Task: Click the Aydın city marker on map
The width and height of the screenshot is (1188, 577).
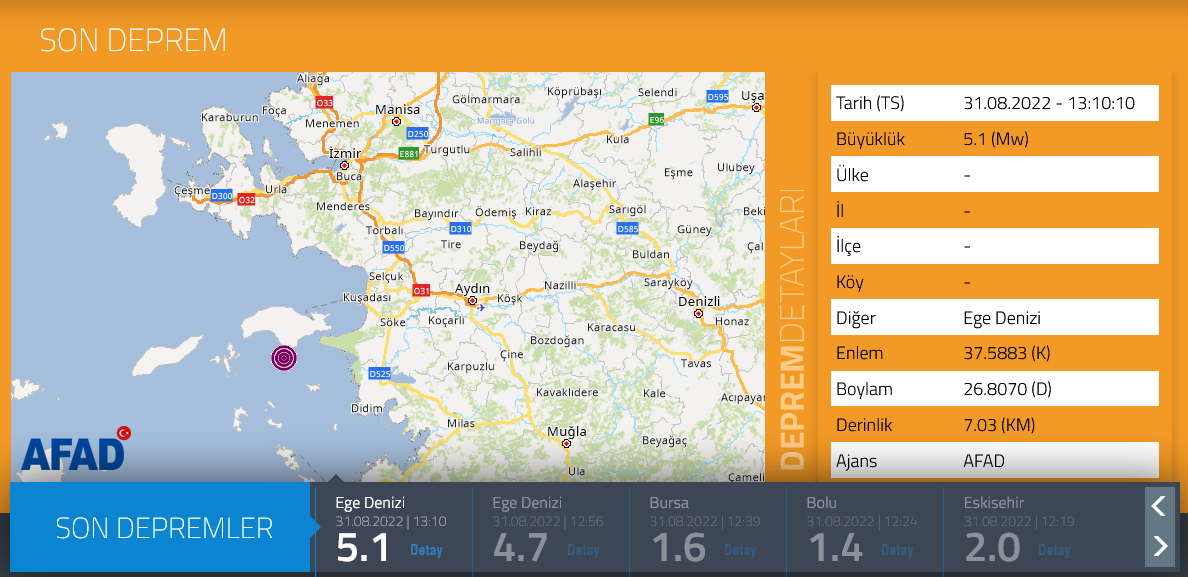Action: tap(472, 299)
